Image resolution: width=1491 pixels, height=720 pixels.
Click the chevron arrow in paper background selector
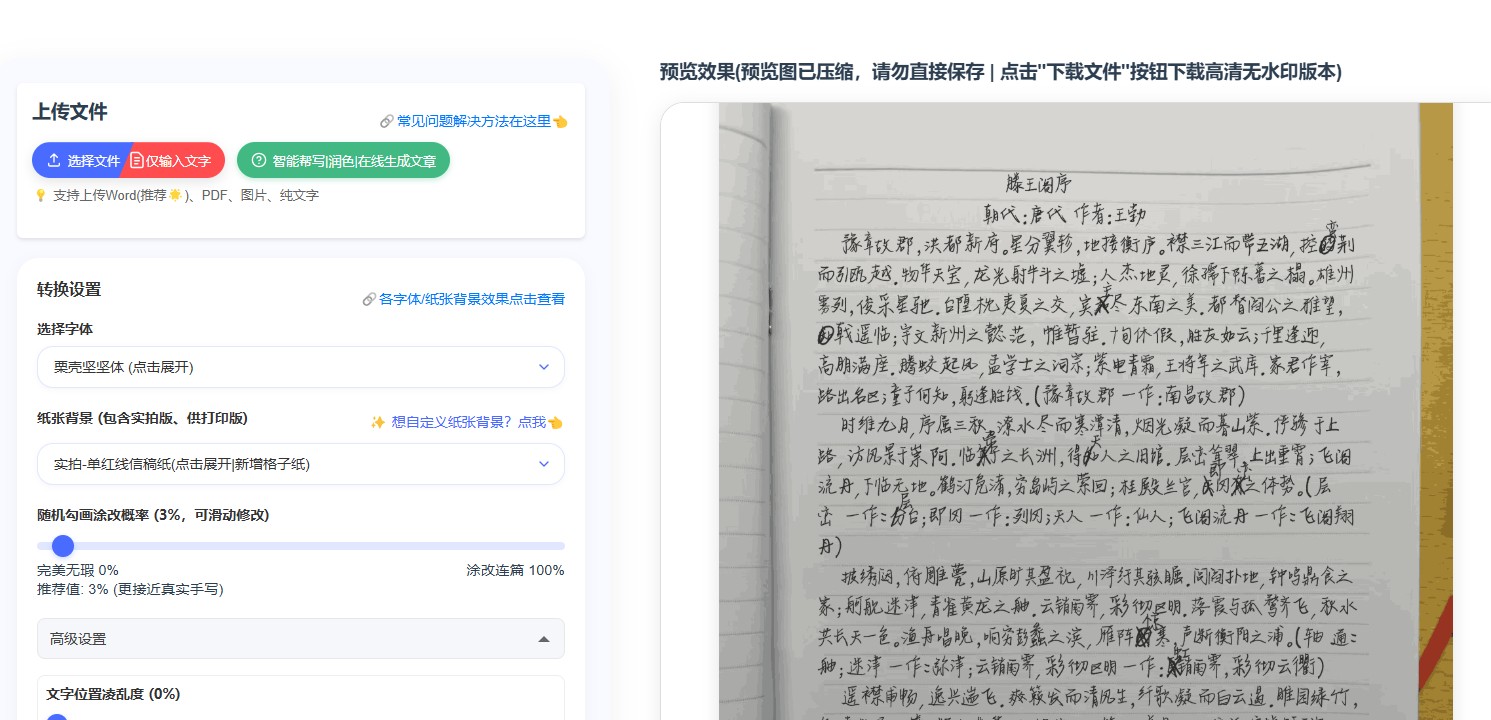(544, 464)
